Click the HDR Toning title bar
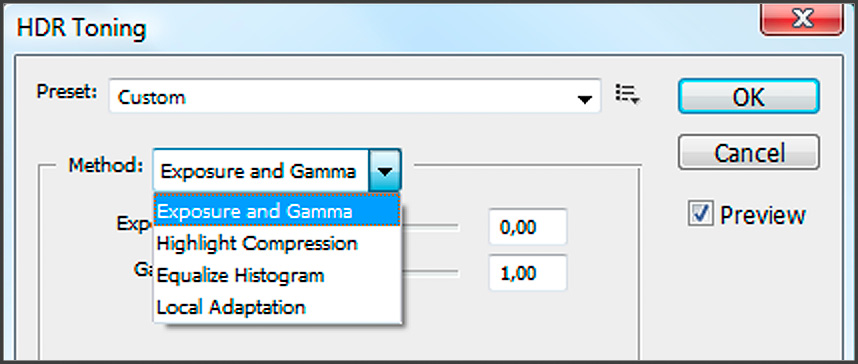 383,27
